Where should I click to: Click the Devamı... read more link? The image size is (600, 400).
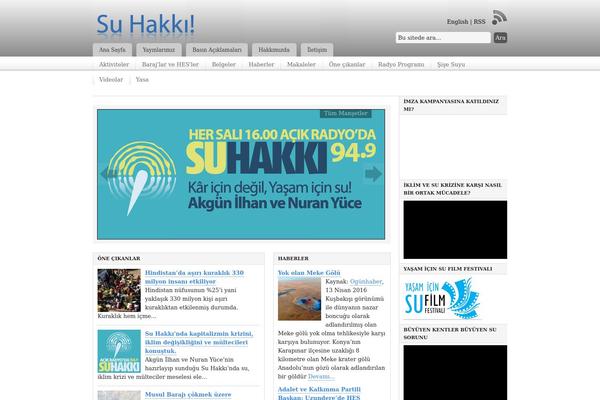pos(321,377)
